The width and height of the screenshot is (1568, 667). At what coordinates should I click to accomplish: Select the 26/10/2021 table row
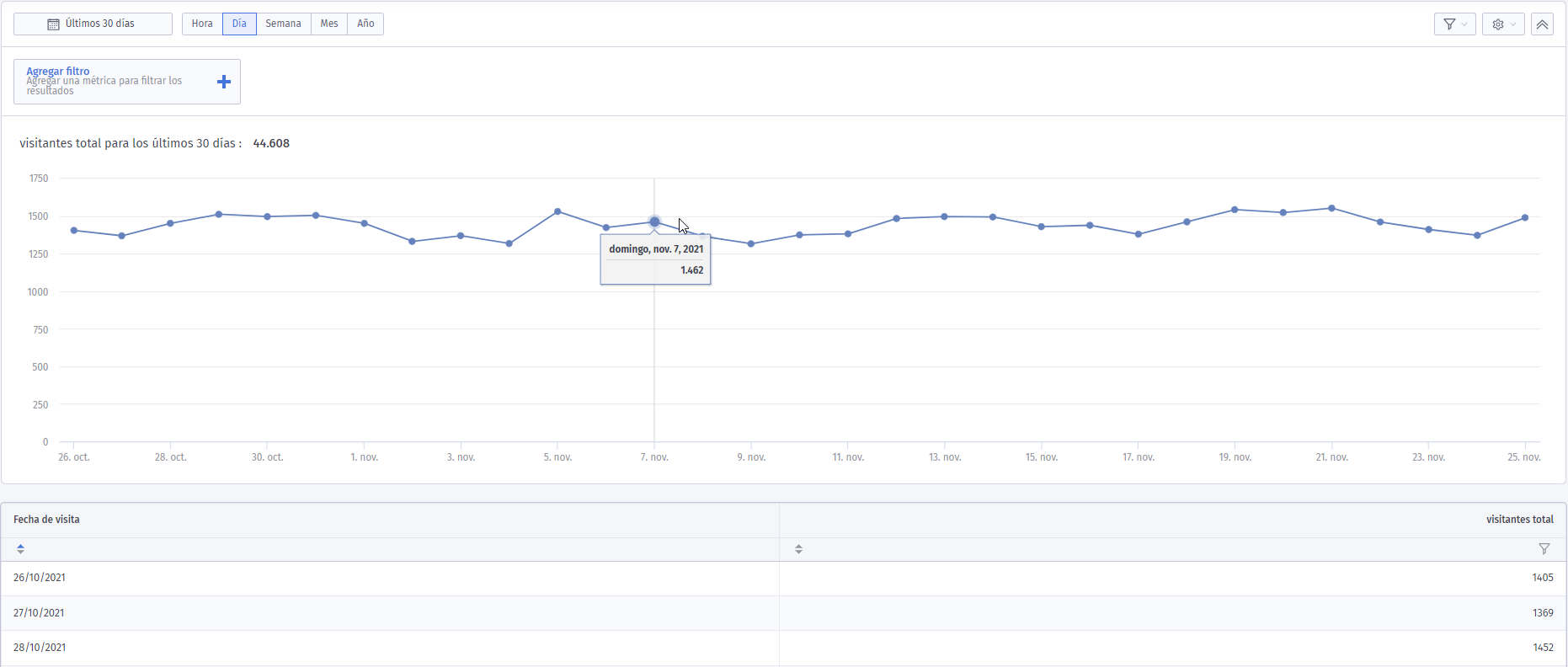coord(783,578)
